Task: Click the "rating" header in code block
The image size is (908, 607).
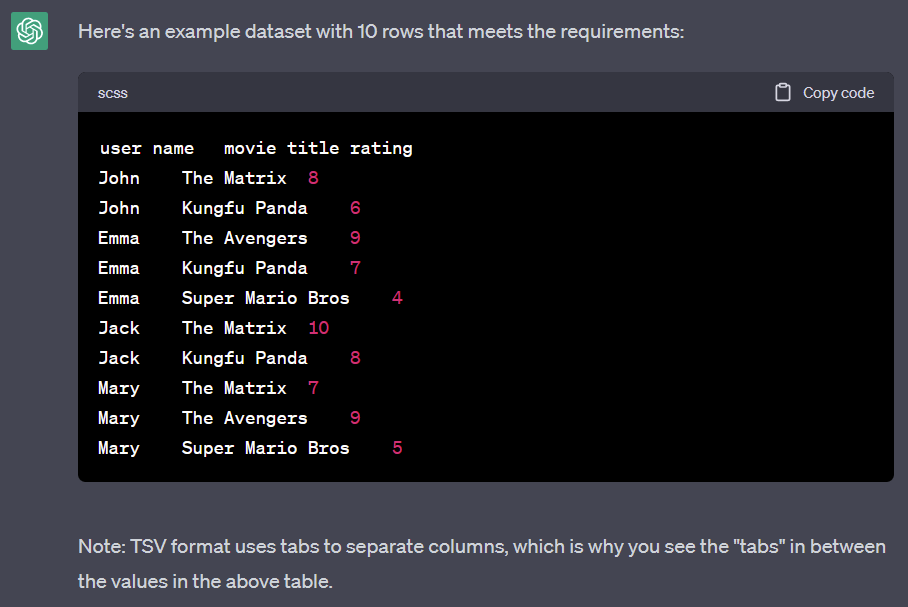Action: point(381,148)
